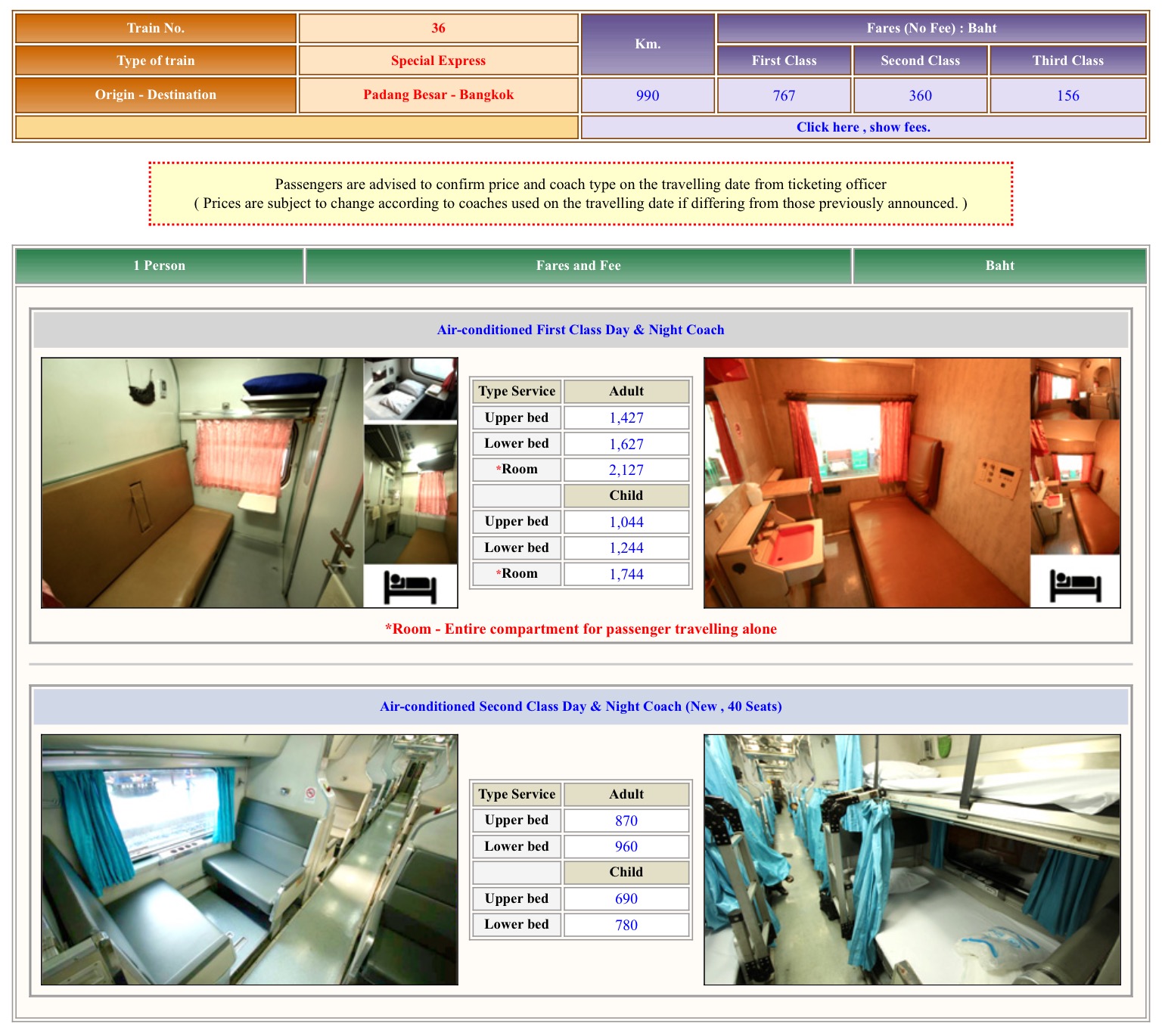Click the Fares (No Fee) : Baht header

click(932, 28)
